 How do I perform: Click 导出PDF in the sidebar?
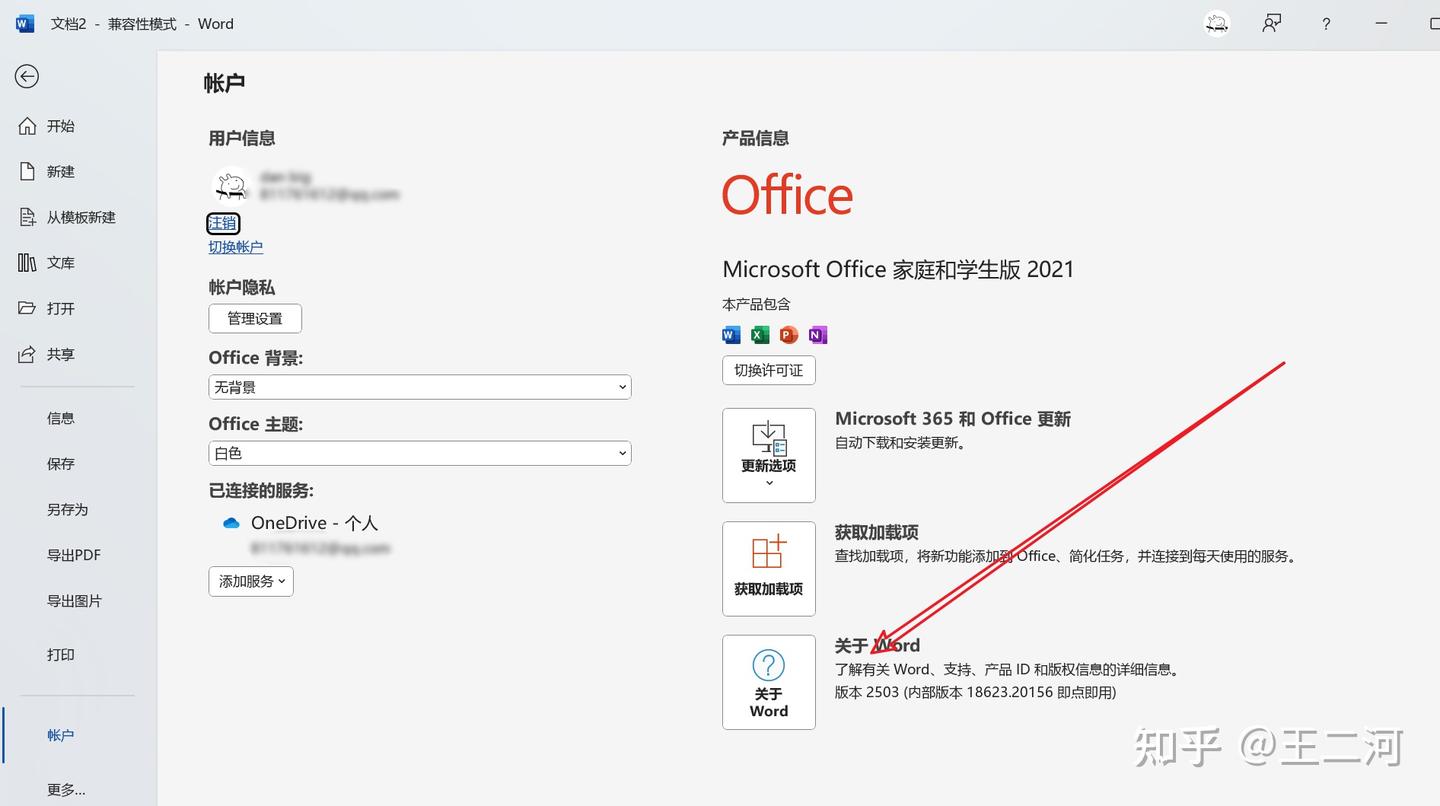tap(73, 555)
